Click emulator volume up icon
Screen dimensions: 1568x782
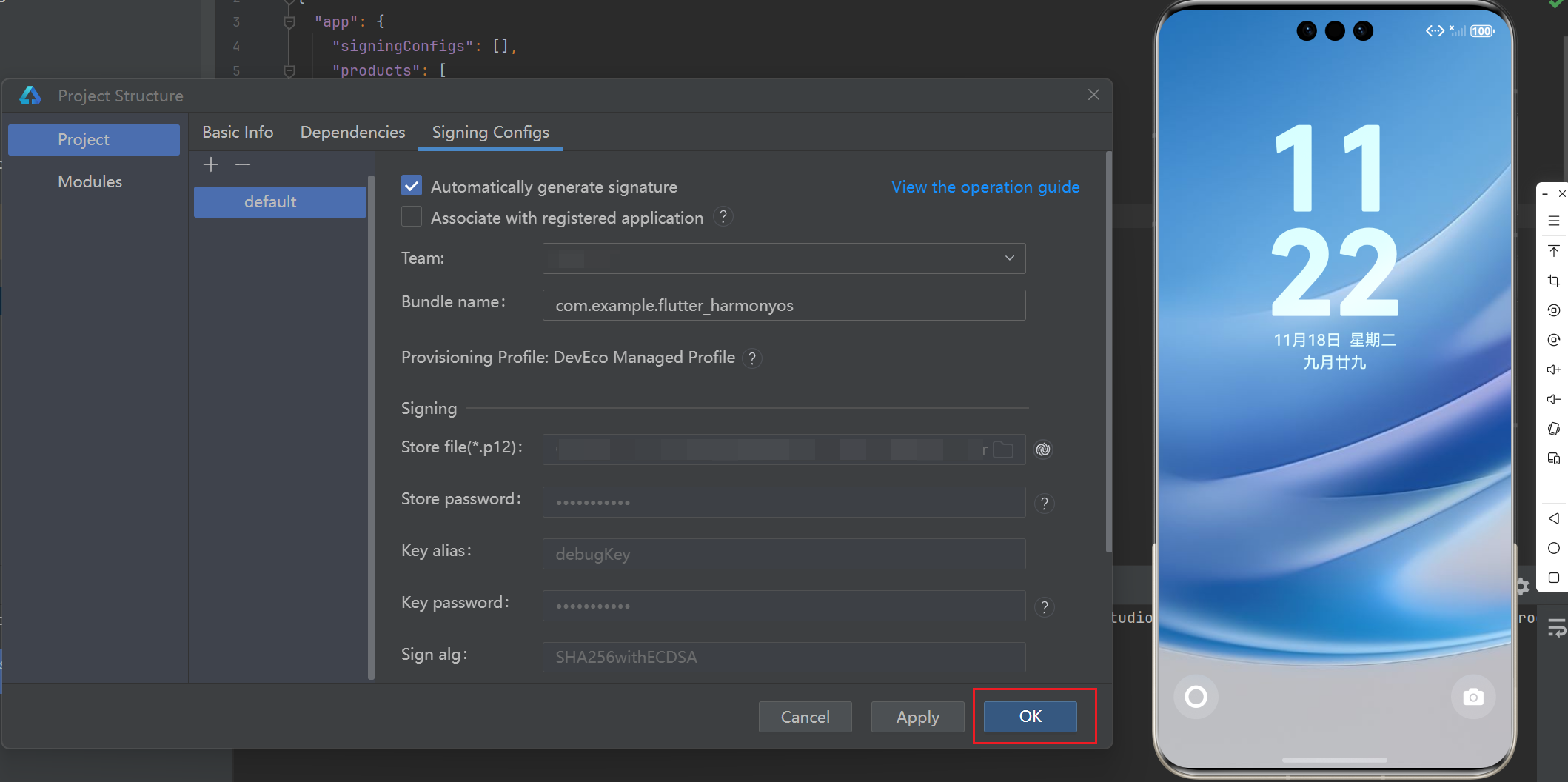click(x=1553, y=370)
